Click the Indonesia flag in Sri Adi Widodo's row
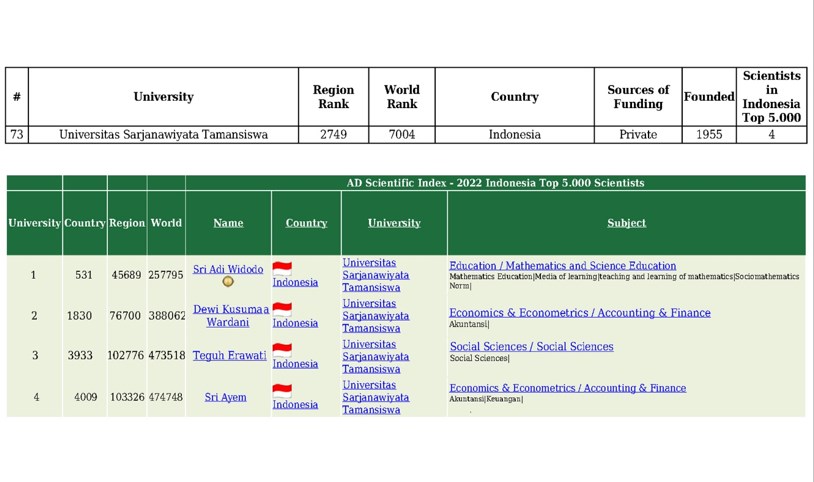 point(282,269)
